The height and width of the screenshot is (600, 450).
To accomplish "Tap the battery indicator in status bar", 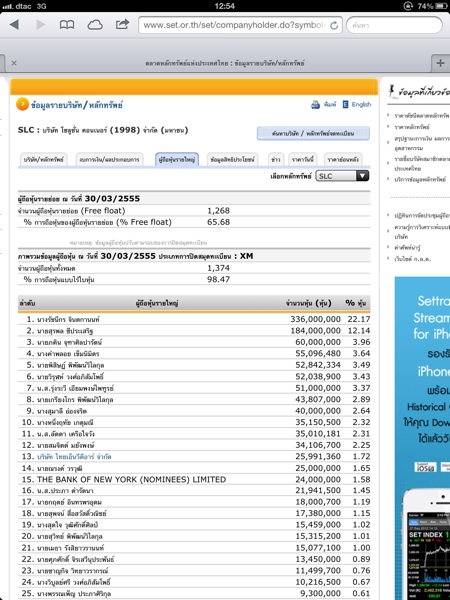I will tap(440, 6).
